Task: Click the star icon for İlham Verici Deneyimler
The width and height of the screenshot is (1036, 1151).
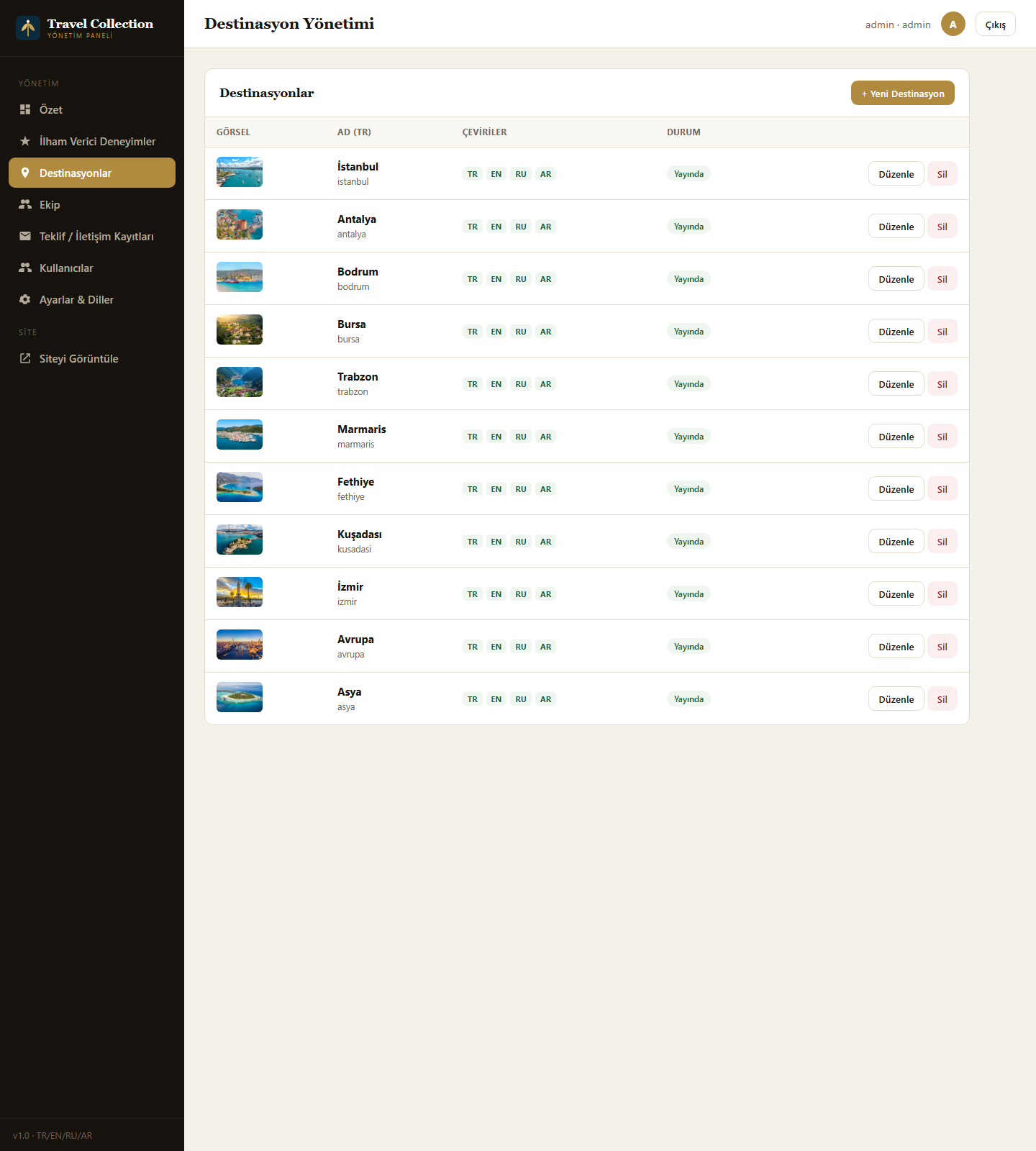Action: pyautogui.click(x=25, y=141)
